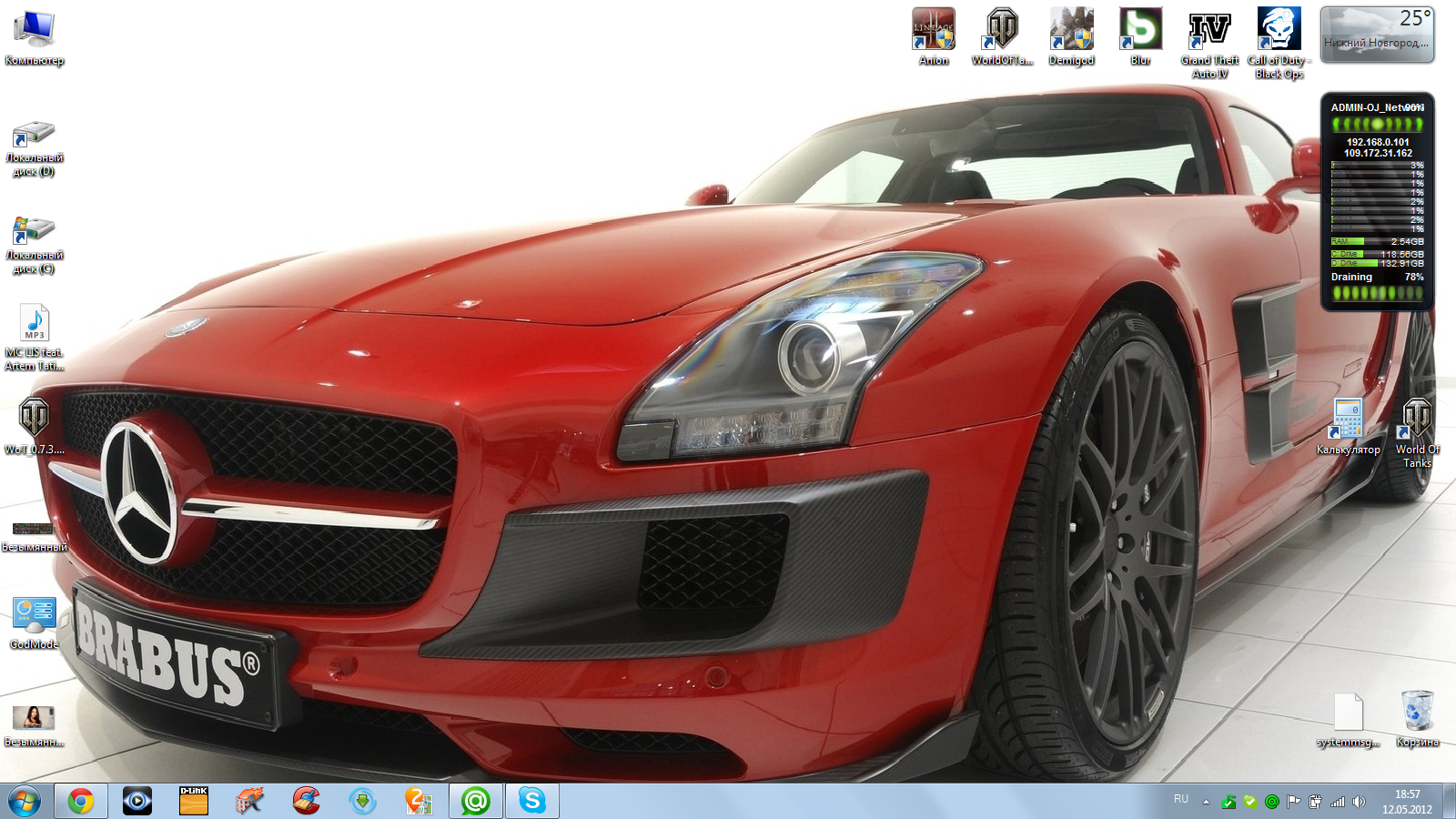Viewport: 1456px width, 819px height.
Task: Select the Безымянн... photo file at bottom left
Action: coord(35,725)
